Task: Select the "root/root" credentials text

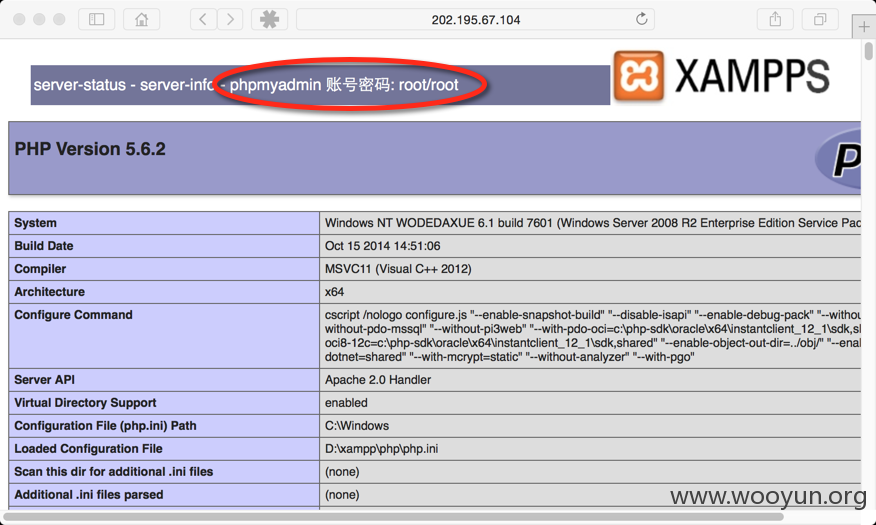Action: [429, 85]
